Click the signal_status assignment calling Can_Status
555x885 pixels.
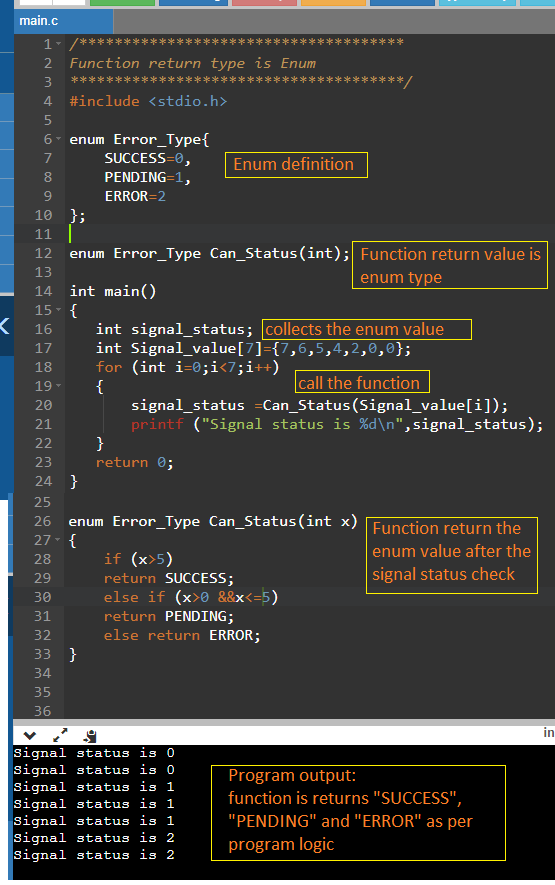tap(320, 405)
